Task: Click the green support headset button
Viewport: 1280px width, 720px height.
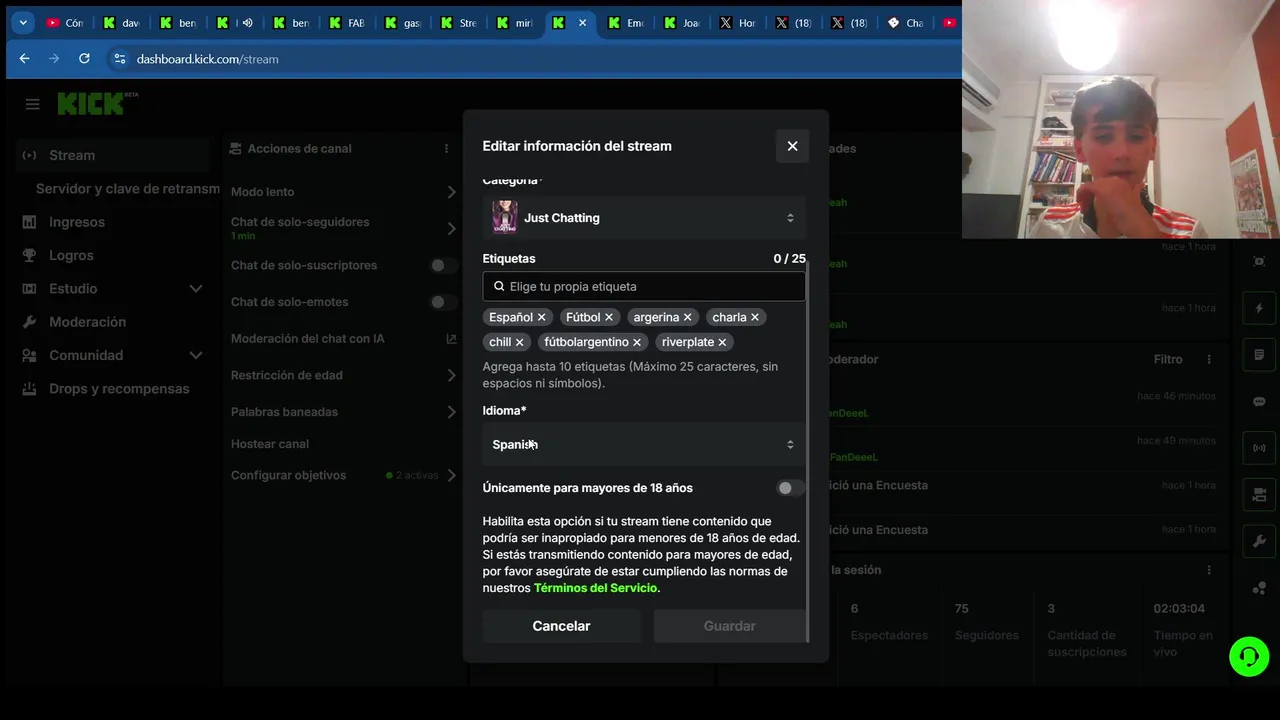Action: tap(1249, 657)
